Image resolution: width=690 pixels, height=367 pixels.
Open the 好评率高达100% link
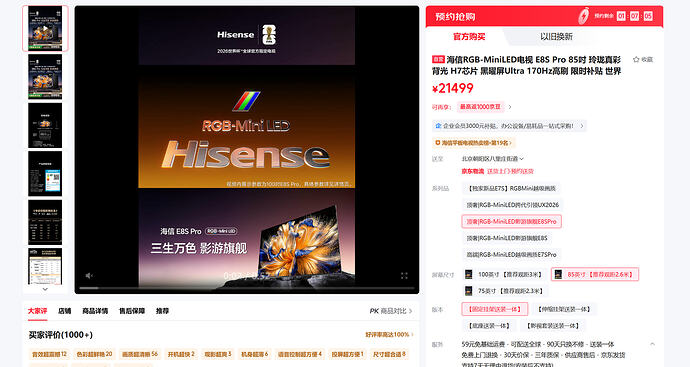(389, 334)
